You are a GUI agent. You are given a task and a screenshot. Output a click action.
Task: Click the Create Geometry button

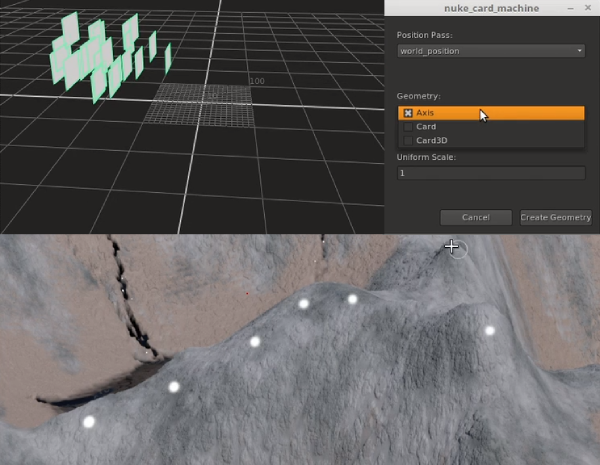pos(556,217)
